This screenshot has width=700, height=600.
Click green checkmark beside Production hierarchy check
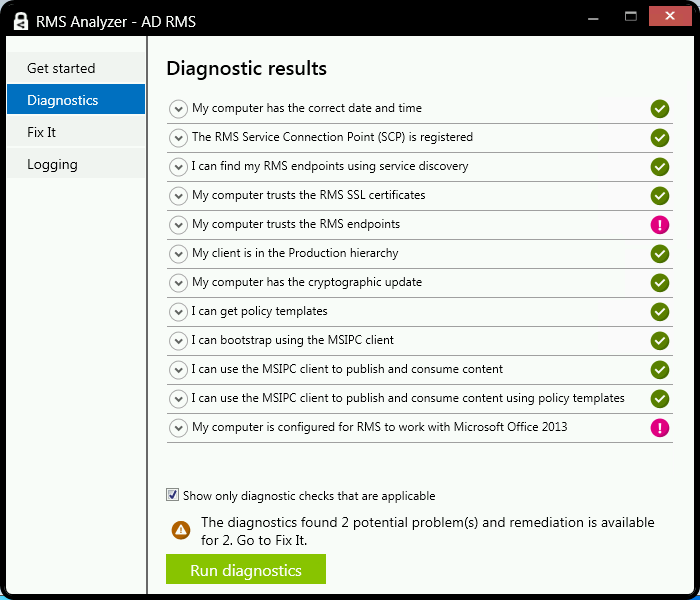[x=660, y=254]
